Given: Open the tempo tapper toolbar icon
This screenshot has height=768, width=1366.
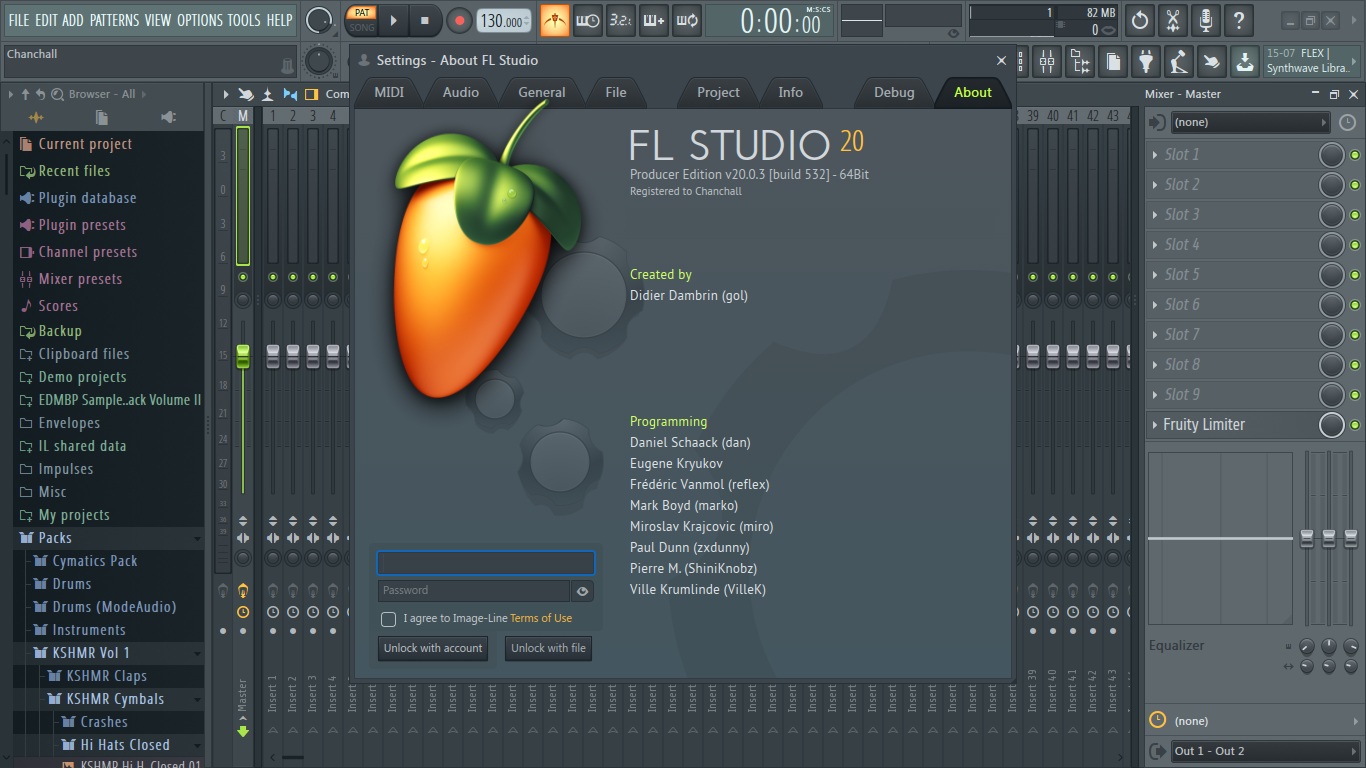Looking at the screenshot, I should pyautogui.click(x=1179, y=62).
